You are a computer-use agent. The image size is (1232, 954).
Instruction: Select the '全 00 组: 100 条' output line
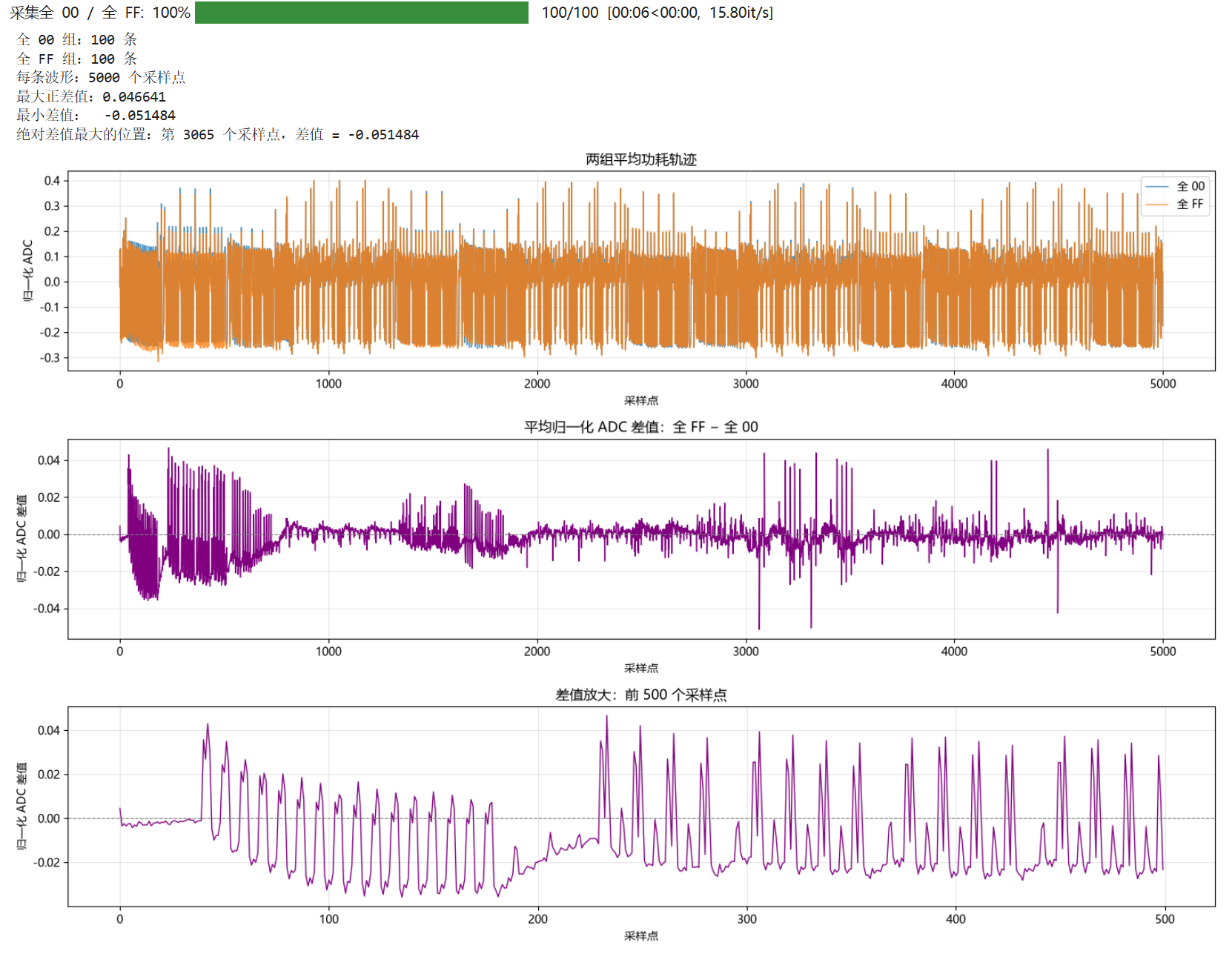click(x=77, y=40)
